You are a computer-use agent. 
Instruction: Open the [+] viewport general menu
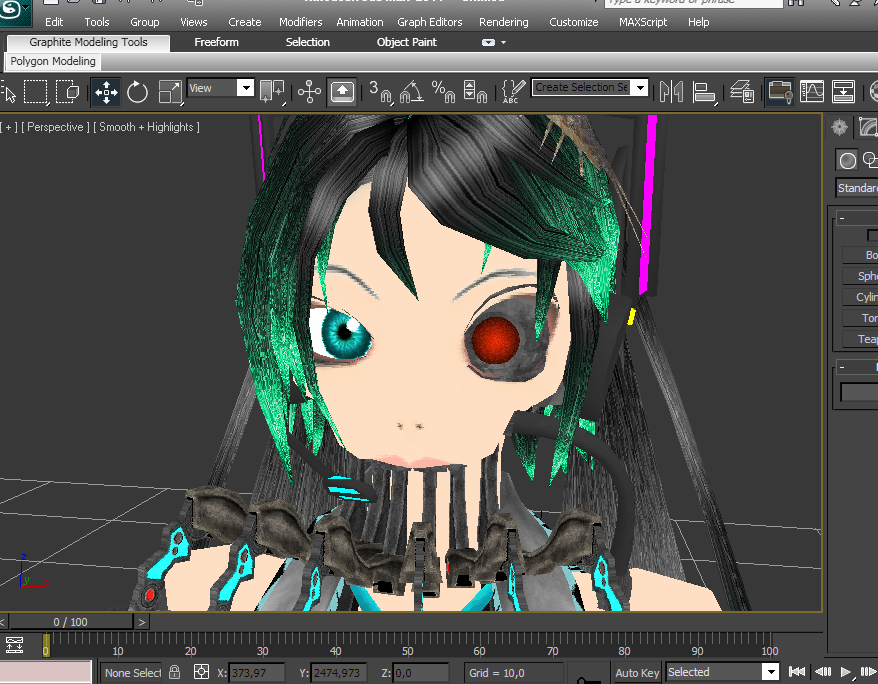(x=9, y=127)
